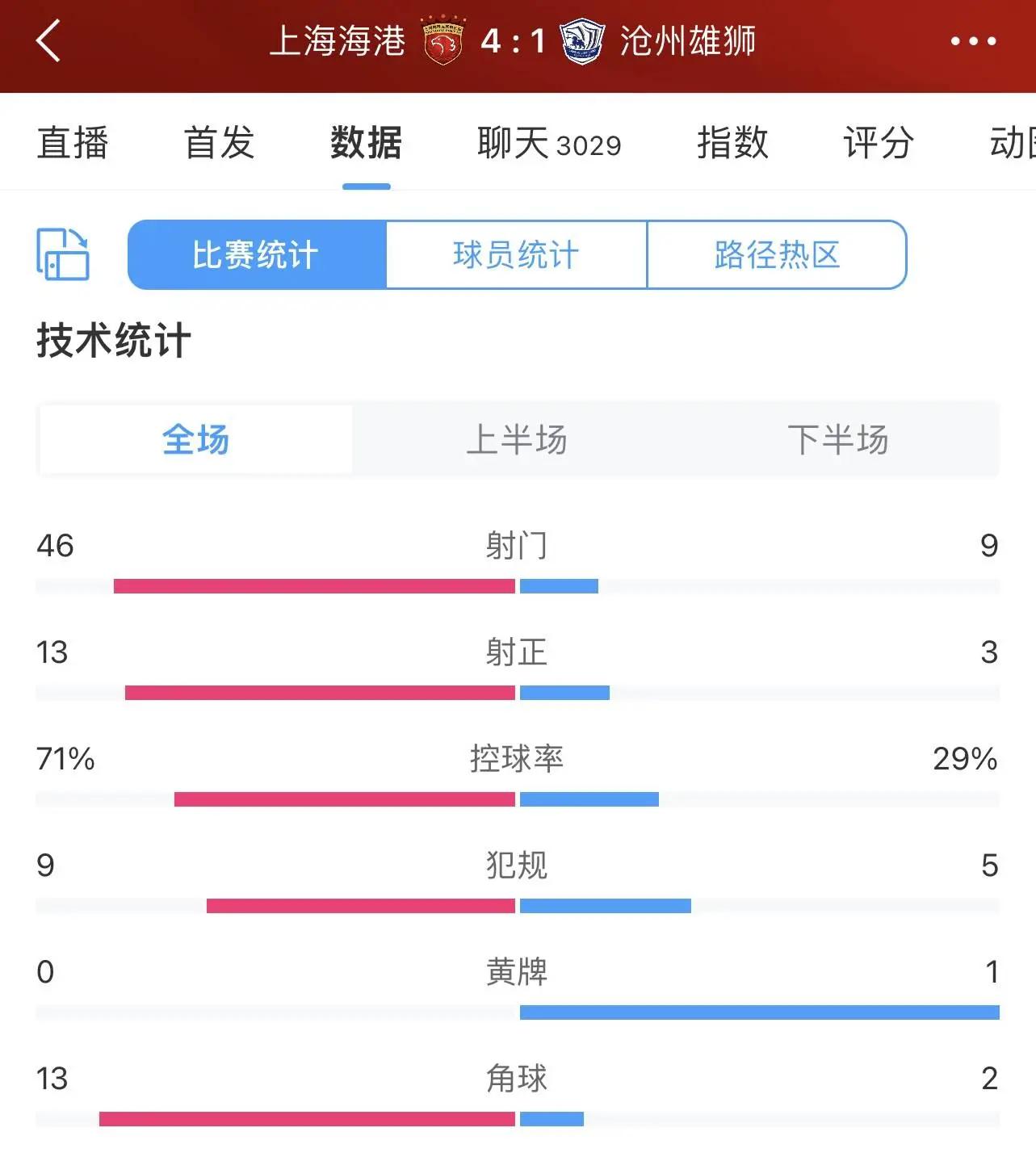Screen dimensions: 1036x1157
Task: Switch to 路径热区 segment
Action: (x=777, y=254)
